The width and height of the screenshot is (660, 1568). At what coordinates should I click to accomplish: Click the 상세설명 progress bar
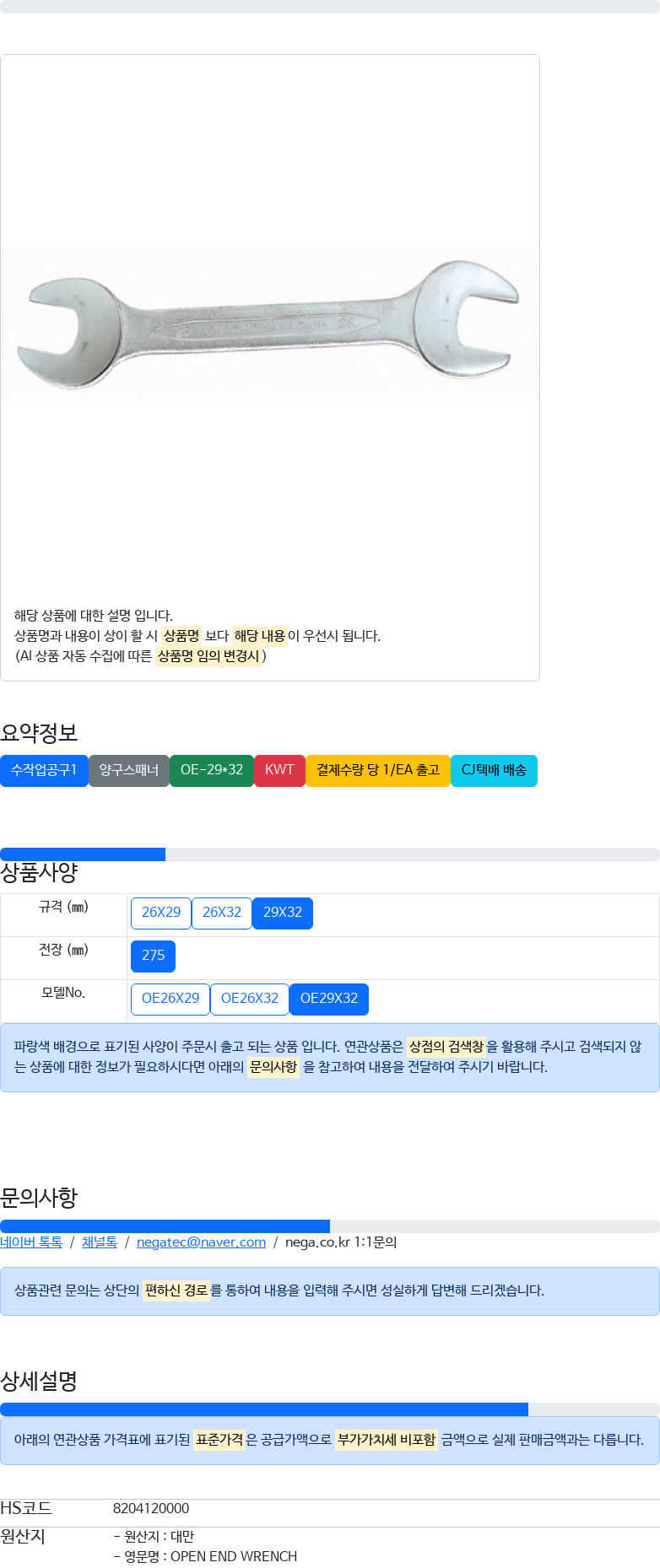coord(330,1409)
